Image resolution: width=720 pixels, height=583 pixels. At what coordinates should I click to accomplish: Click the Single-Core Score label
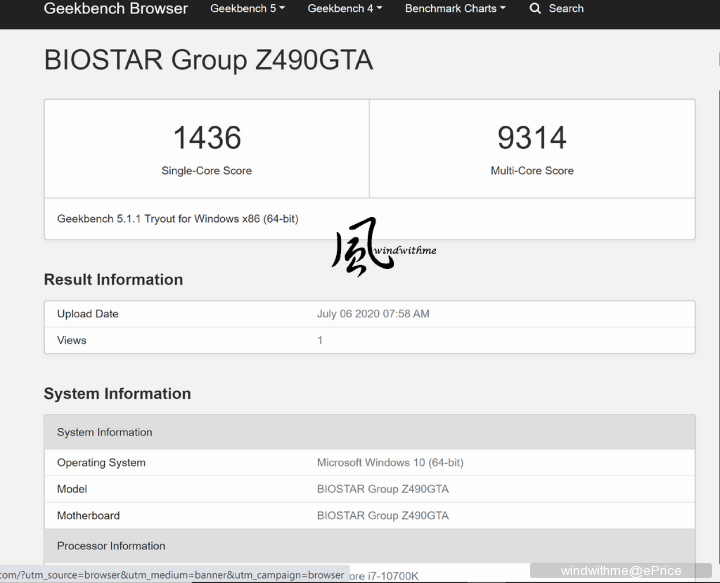click(x=207, y=171)
